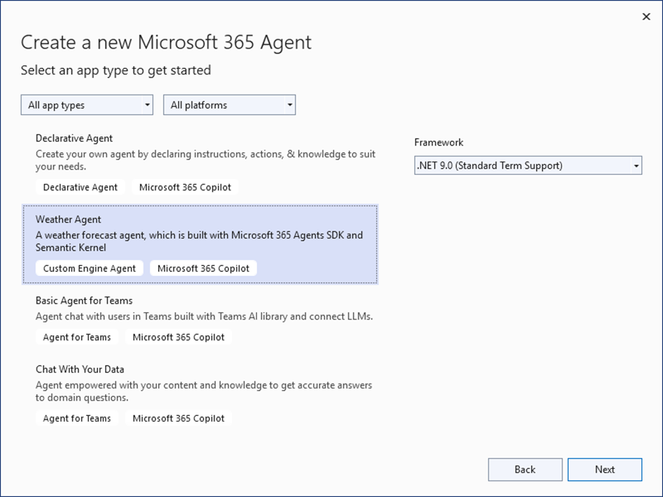Screen dimensions: 663x497
Task: Click the Weather Agent description text
Action: [199, 241]
